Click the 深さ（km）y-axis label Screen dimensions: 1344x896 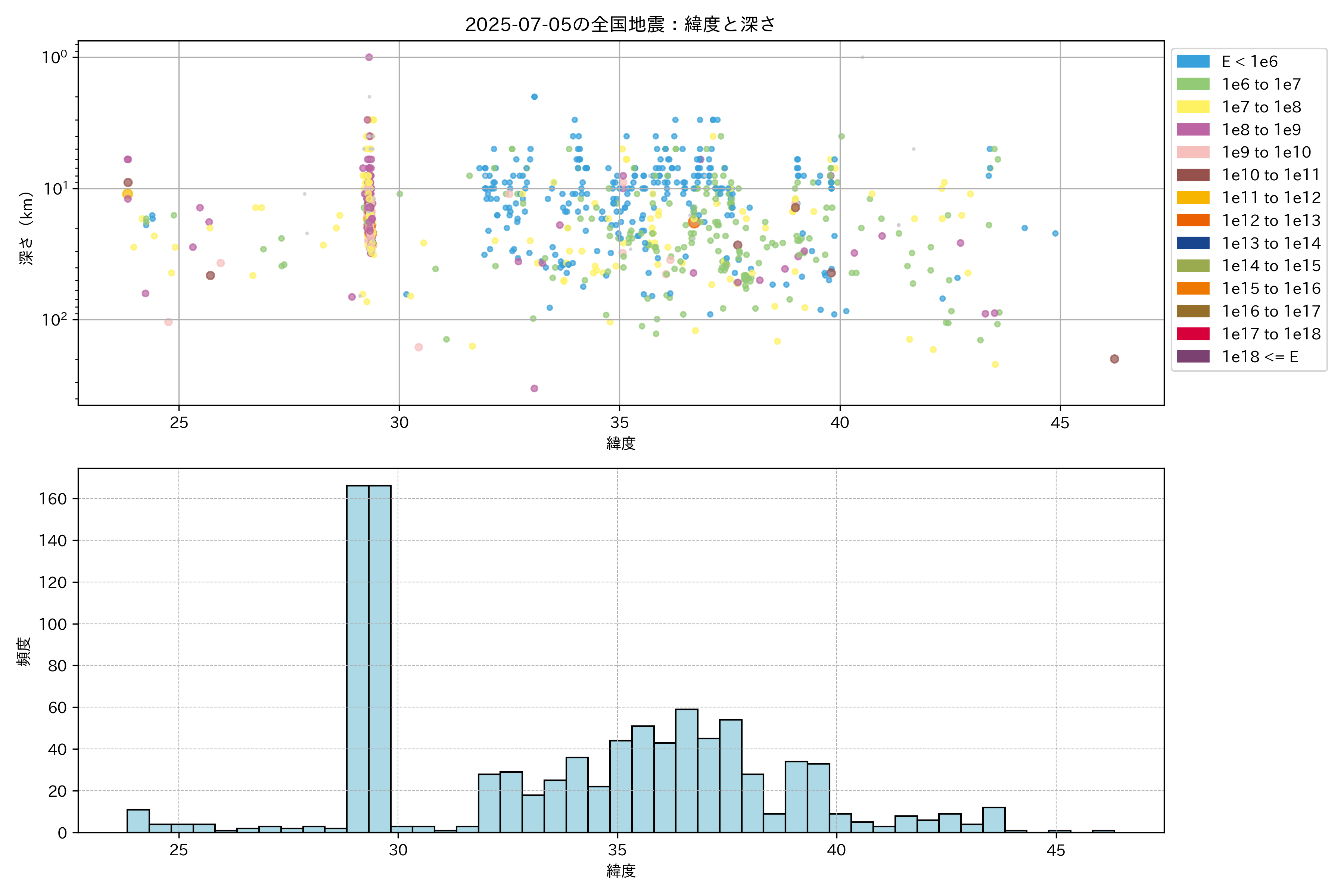(x=26, y=228)
